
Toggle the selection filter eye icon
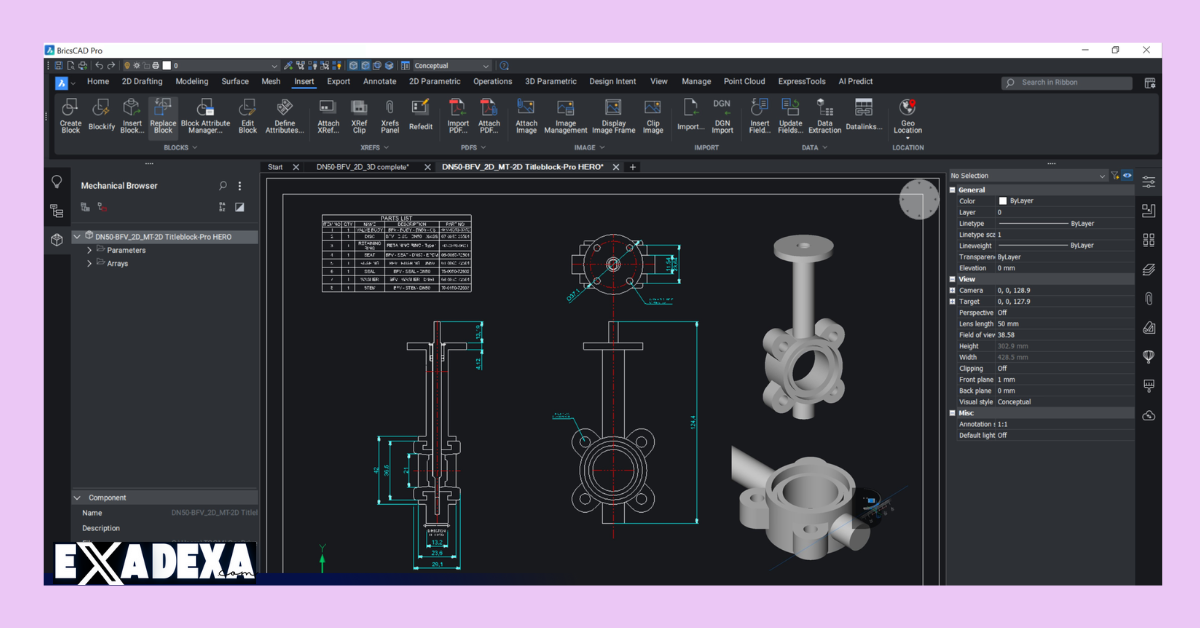click(1128, 174)
